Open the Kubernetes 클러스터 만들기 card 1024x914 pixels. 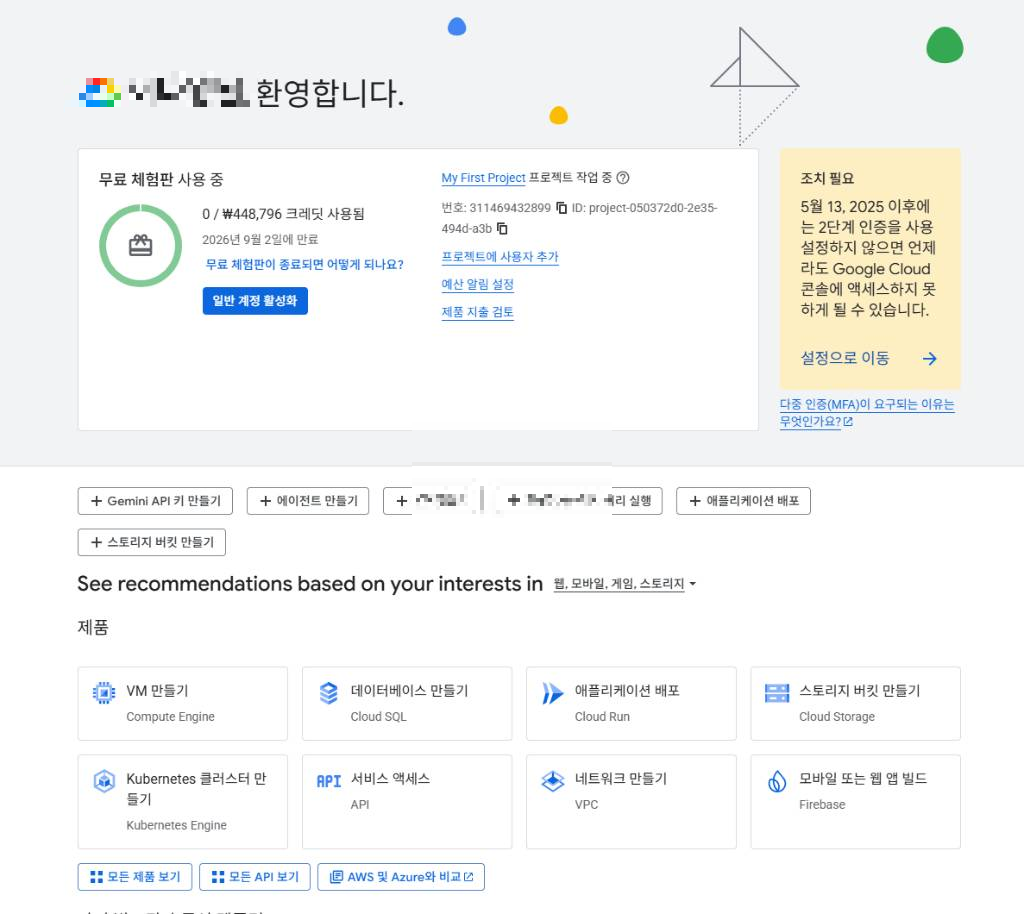[x=182, y=802]
